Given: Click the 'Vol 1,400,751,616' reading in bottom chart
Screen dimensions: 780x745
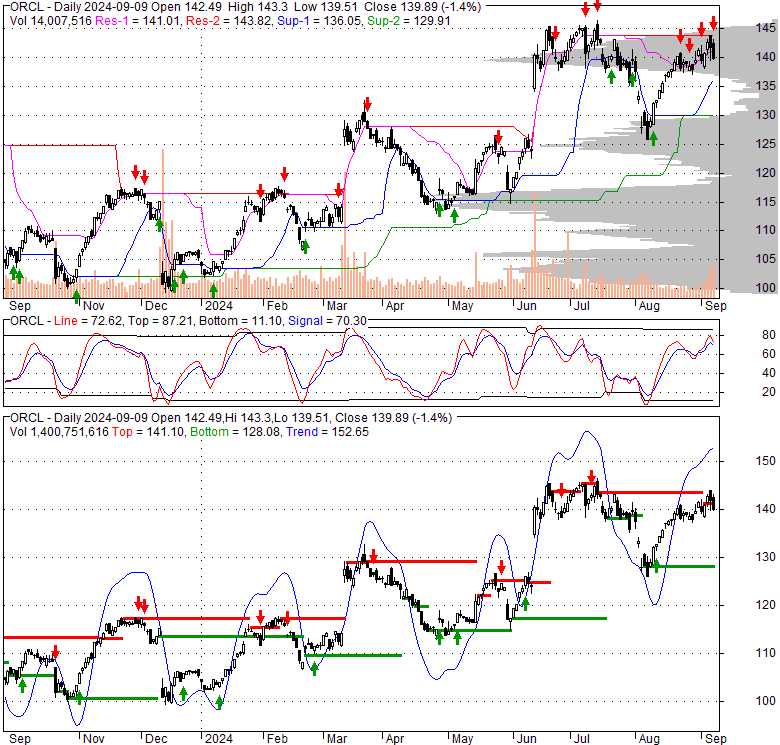Looking at the screenshot, I should click(59, 432).
